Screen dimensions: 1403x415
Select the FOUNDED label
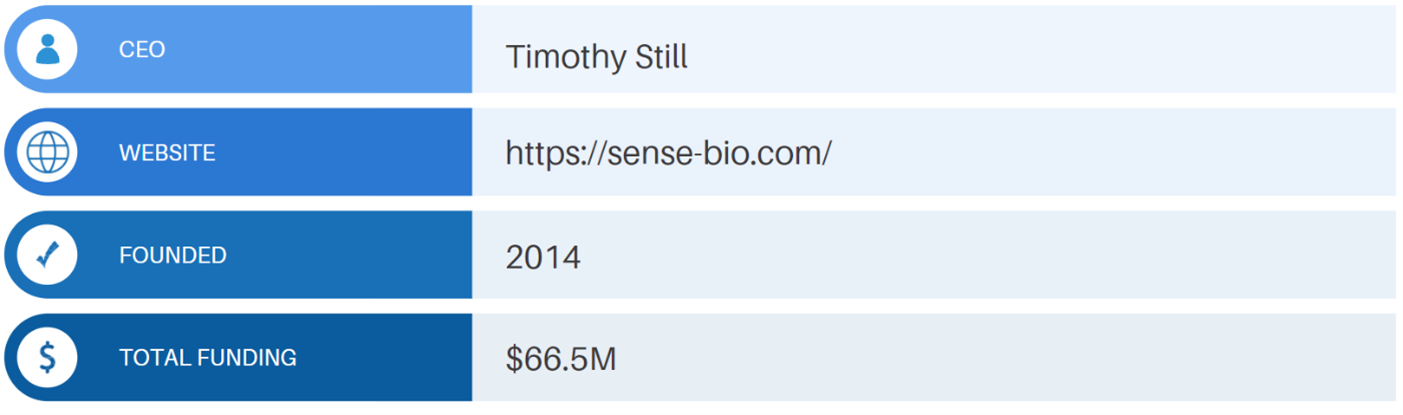tap(172, 255)
